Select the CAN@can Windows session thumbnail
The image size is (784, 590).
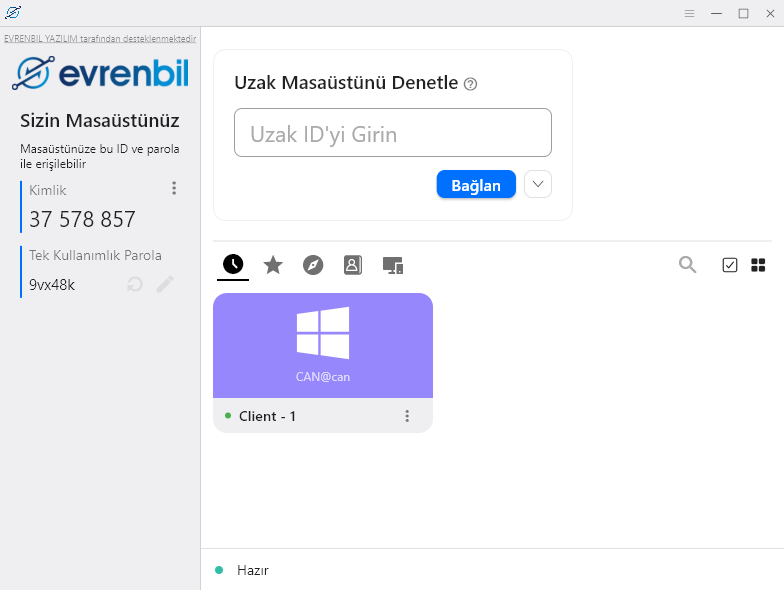coord(323,345)
